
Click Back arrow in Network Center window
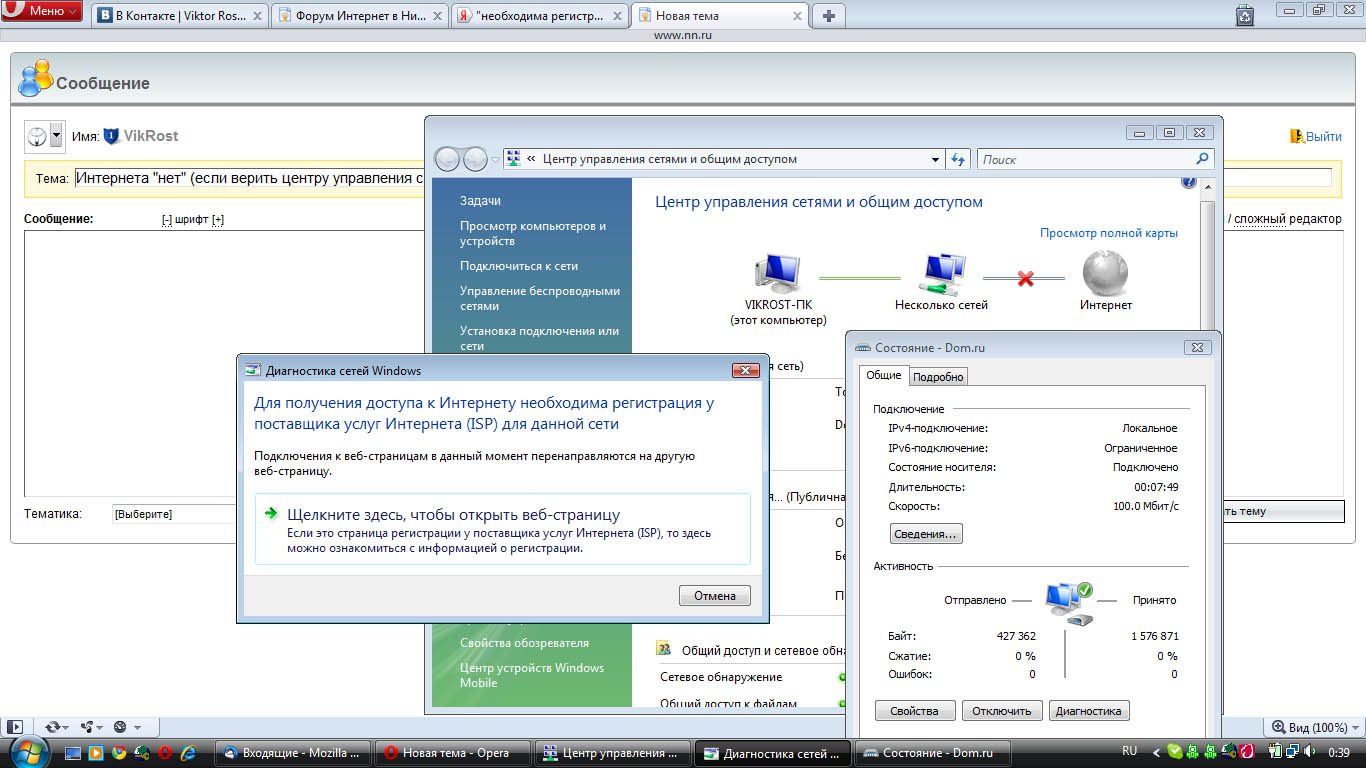click(x=447, y=159)
